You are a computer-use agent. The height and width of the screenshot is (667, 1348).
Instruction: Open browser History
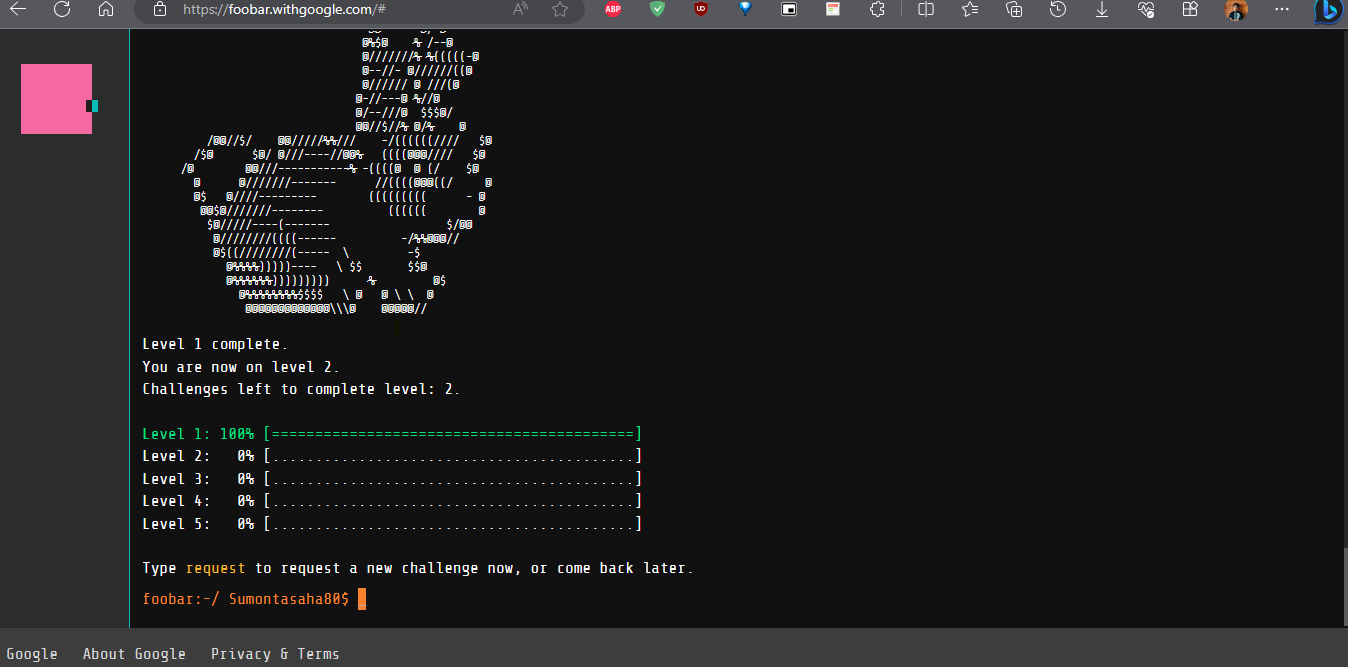[1058, 9]
